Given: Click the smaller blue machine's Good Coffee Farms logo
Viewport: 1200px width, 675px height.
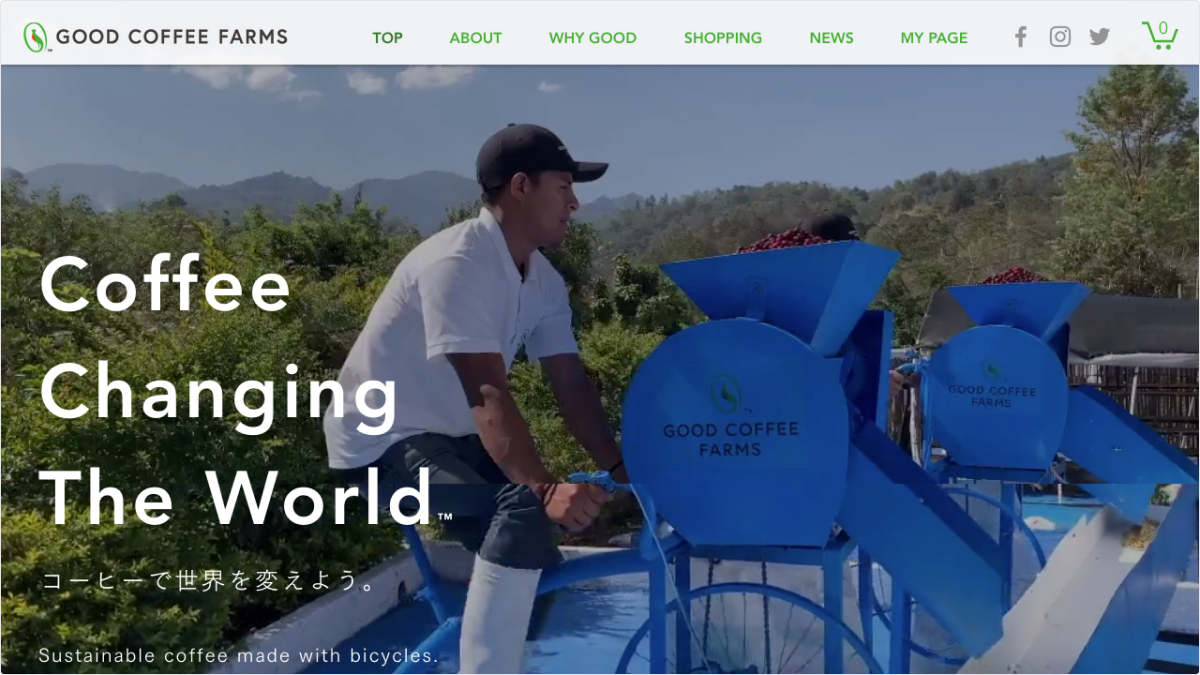Looking at the screenshot, I should [x=992, y=384].
